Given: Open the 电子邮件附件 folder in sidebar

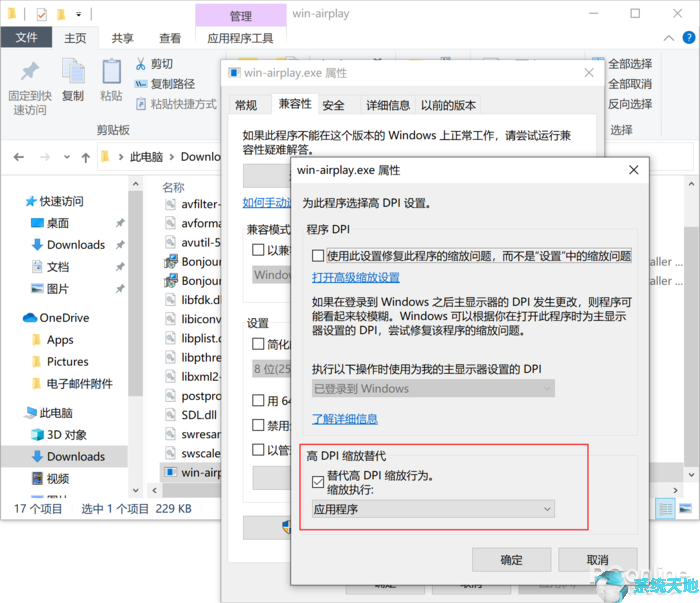Looking at the screenshot, I should pyautogui.click(x=72, y=384).
